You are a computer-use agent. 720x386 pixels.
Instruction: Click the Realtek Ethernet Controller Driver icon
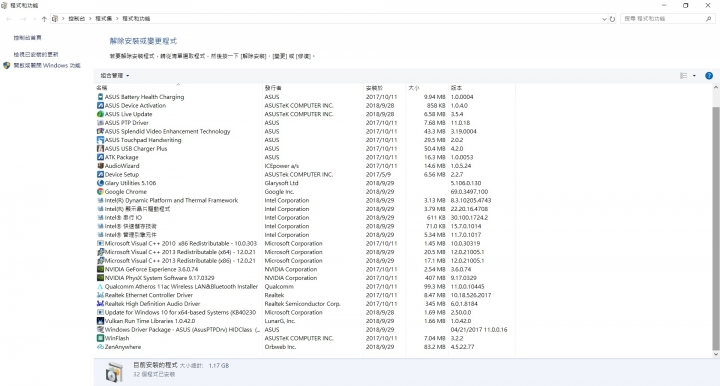pos(101,295)
